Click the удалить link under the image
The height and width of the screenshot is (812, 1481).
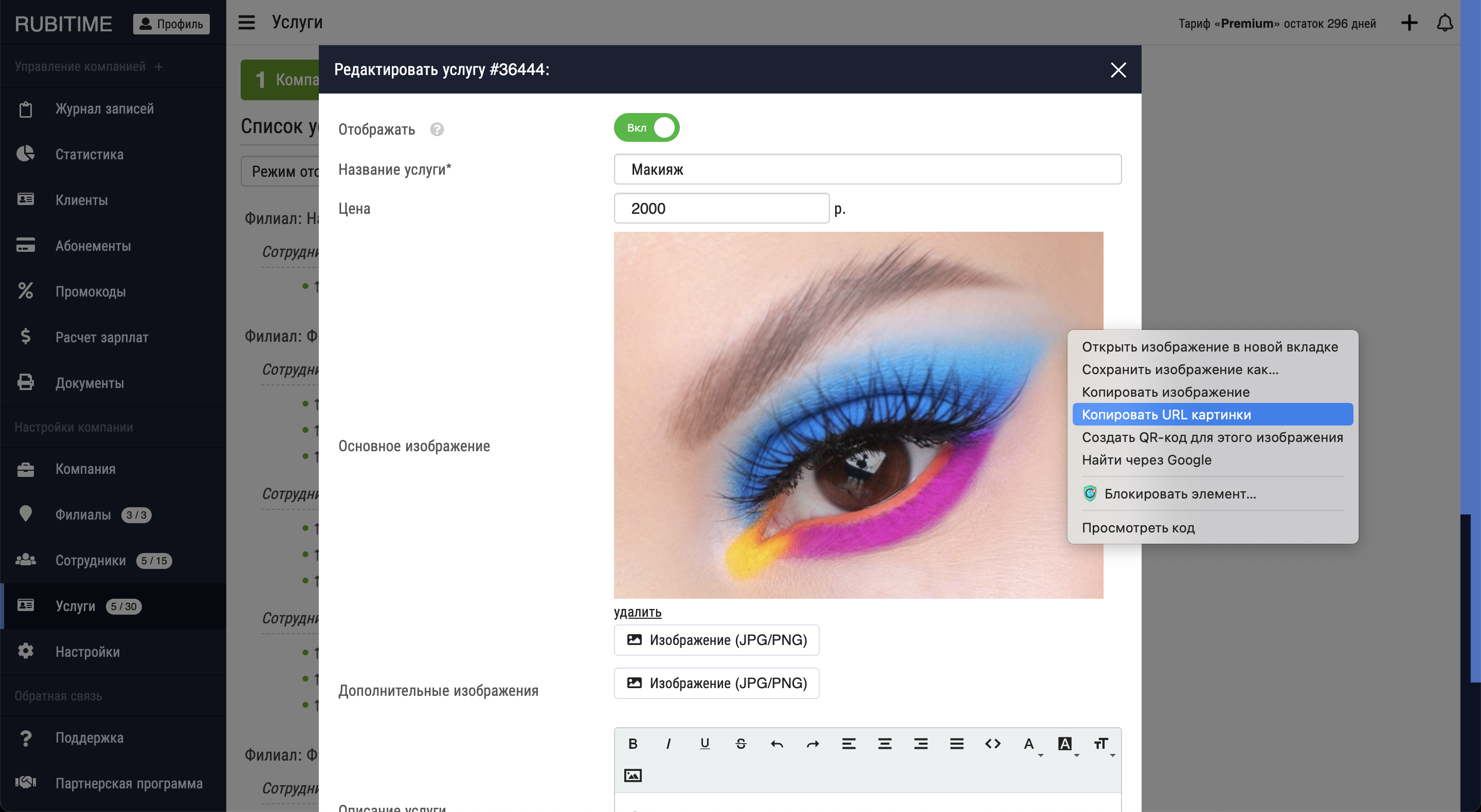(637, 612)
